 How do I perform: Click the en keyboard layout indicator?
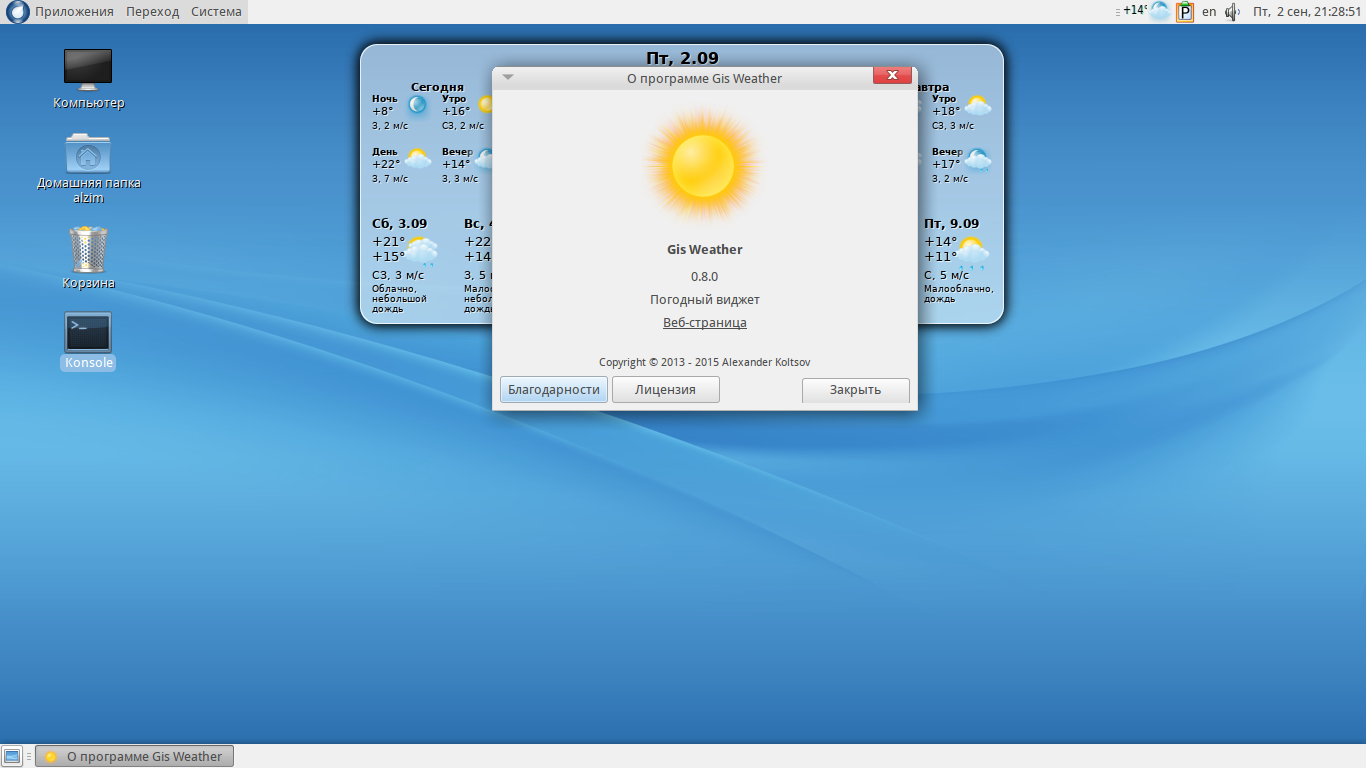(x=1209, y=12)
